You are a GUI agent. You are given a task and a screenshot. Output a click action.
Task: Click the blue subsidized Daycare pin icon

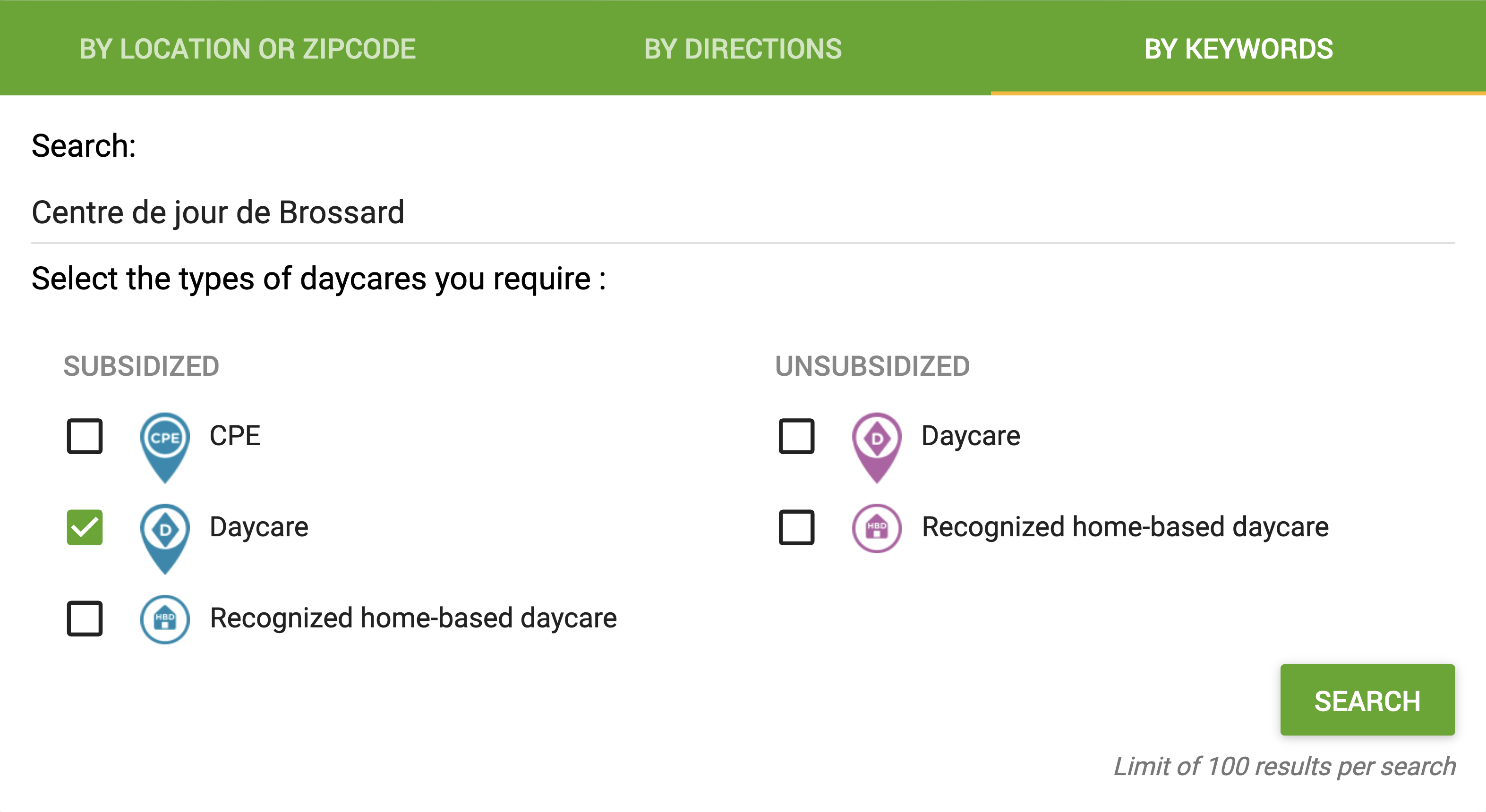click(x=165, y=539)
